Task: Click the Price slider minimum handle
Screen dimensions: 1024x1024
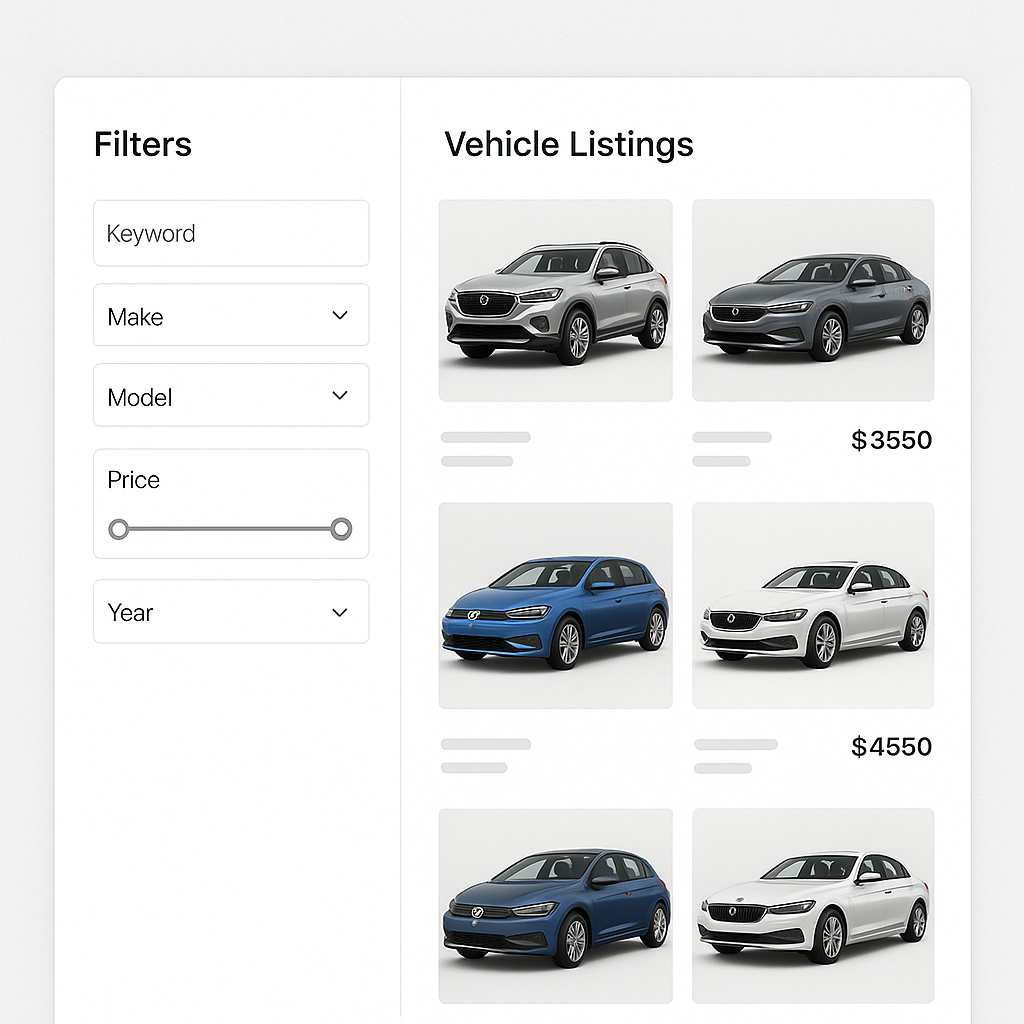Action: [x=119, y=529]
